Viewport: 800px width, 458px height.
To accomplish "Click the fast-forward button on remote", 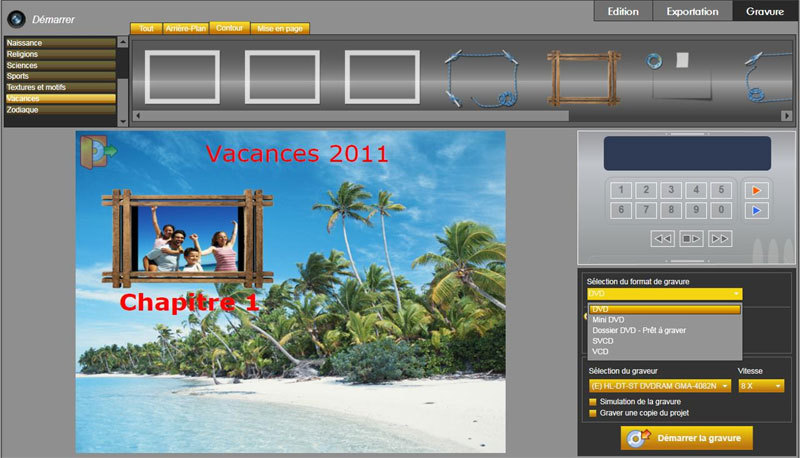I will pyautogui.click(x=720, y=238).
